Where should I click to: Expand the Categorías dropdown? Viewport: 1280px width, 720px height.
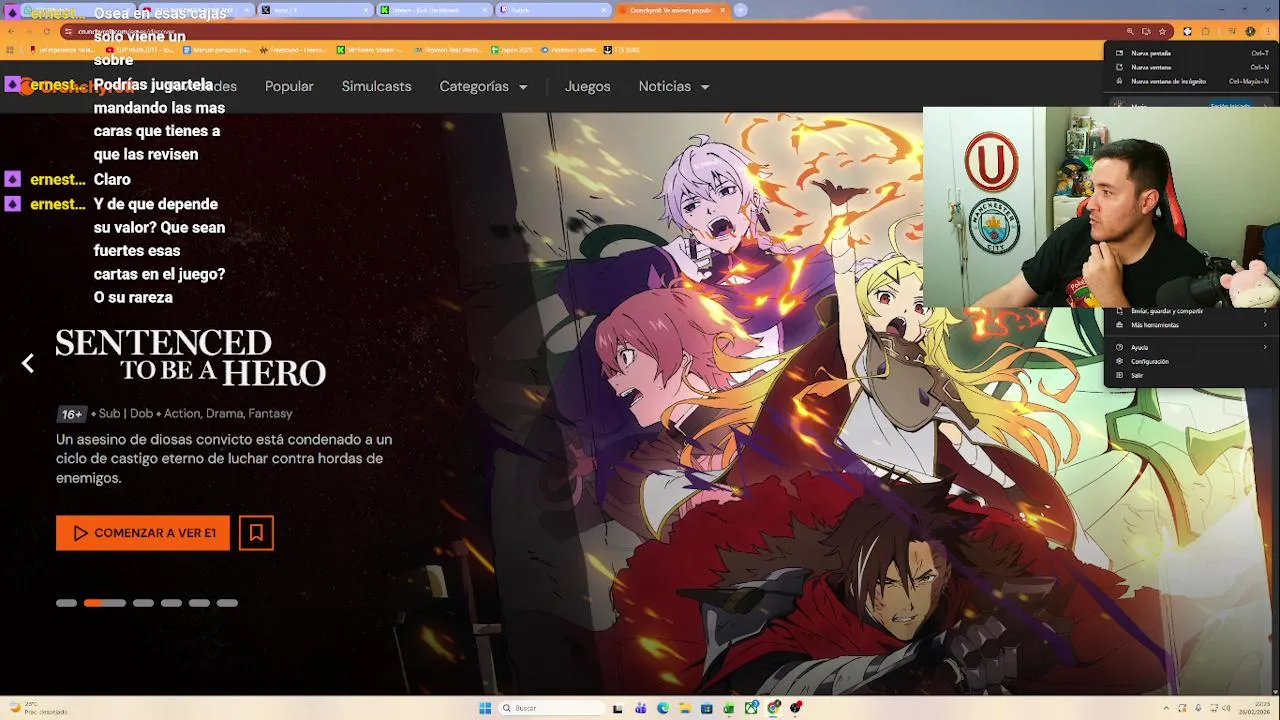(x=483, y=86)
